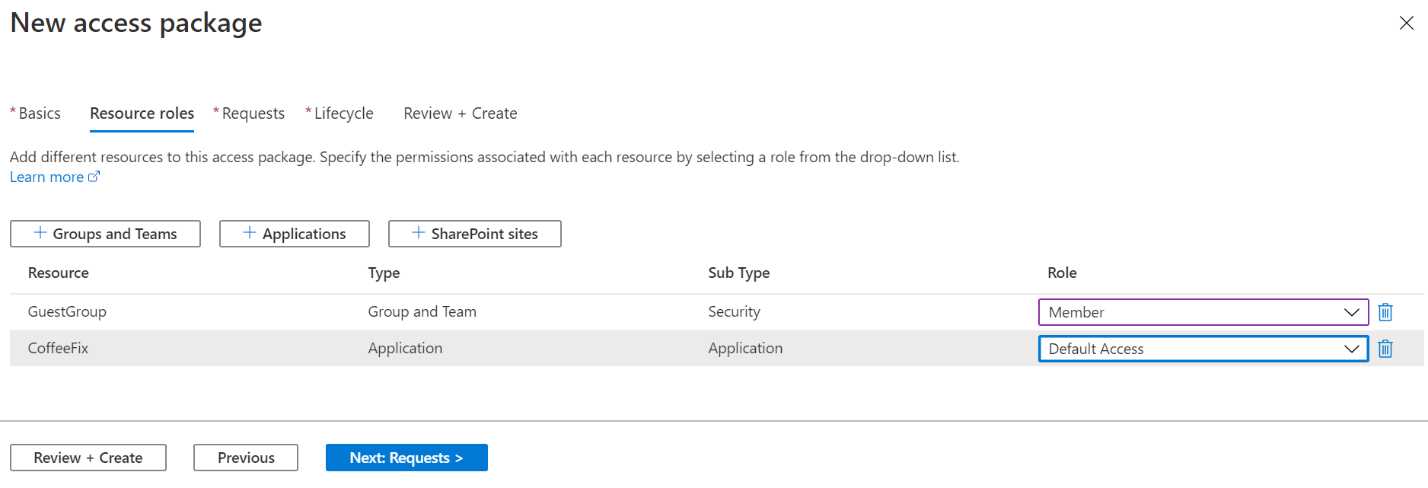Viewport: 1428px width, 488px height.
Task: Delete the GuestGroup resource row
Action: pyautogui.click(x=1385, y=312)
